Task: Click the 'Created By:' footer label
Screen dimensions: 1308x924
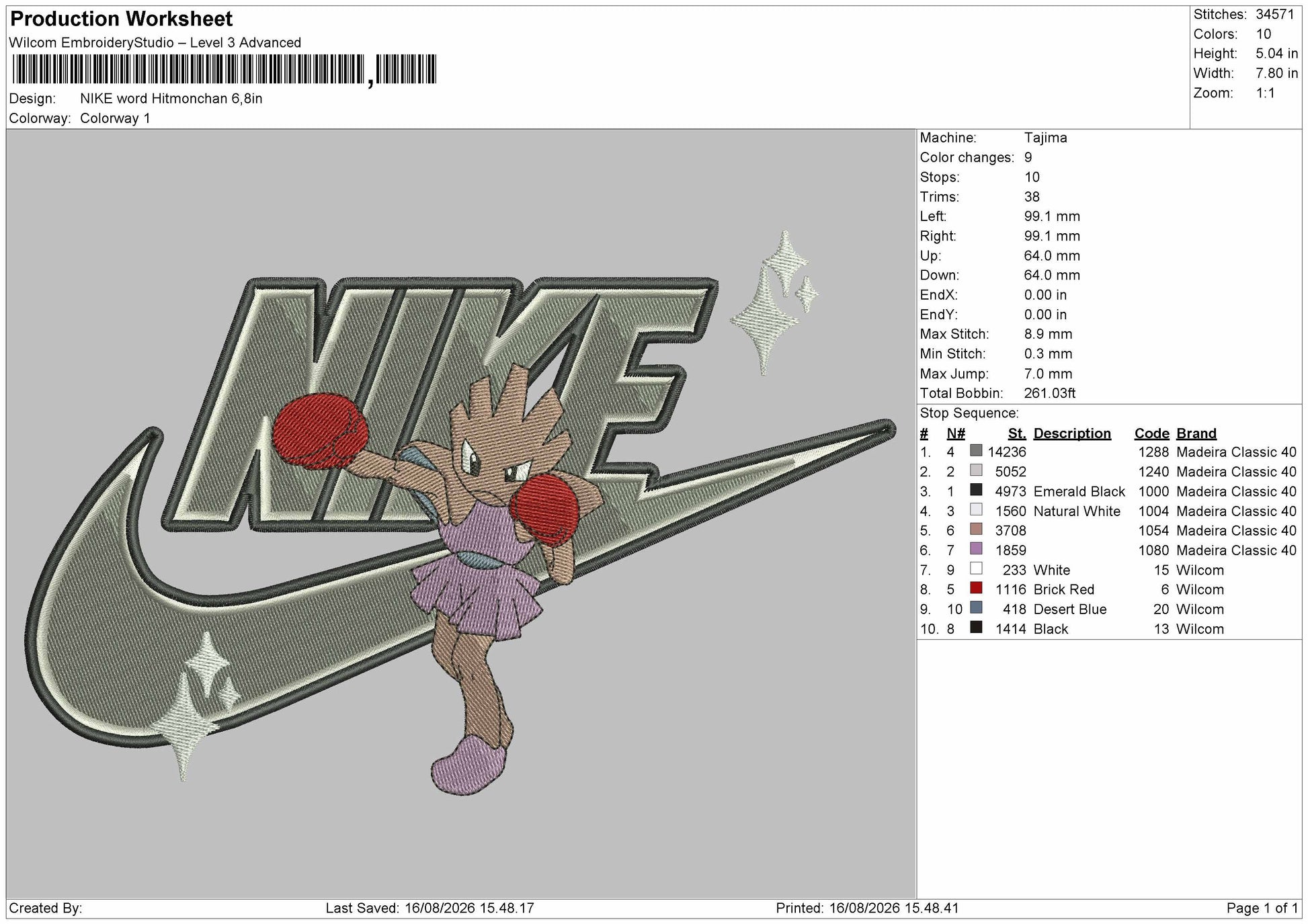Action: pyautogui.click(x=46, y=909)
